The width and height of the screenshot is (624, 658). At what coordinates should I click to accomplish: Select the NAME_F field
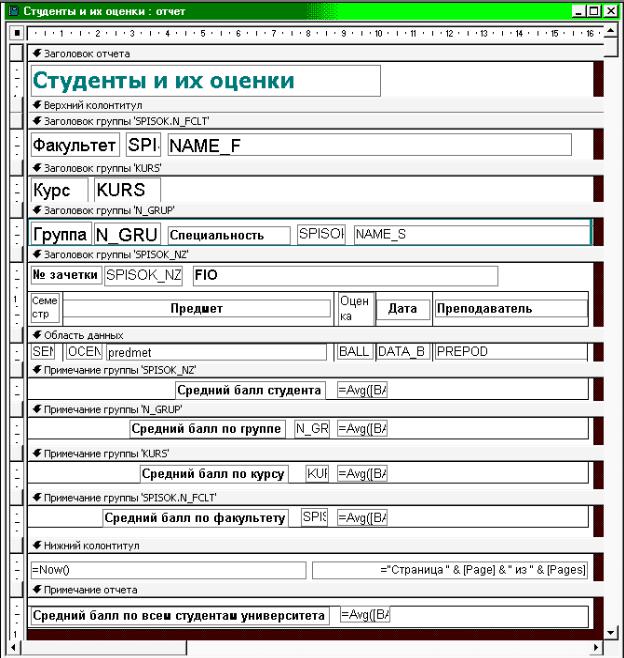pos(369,145)
